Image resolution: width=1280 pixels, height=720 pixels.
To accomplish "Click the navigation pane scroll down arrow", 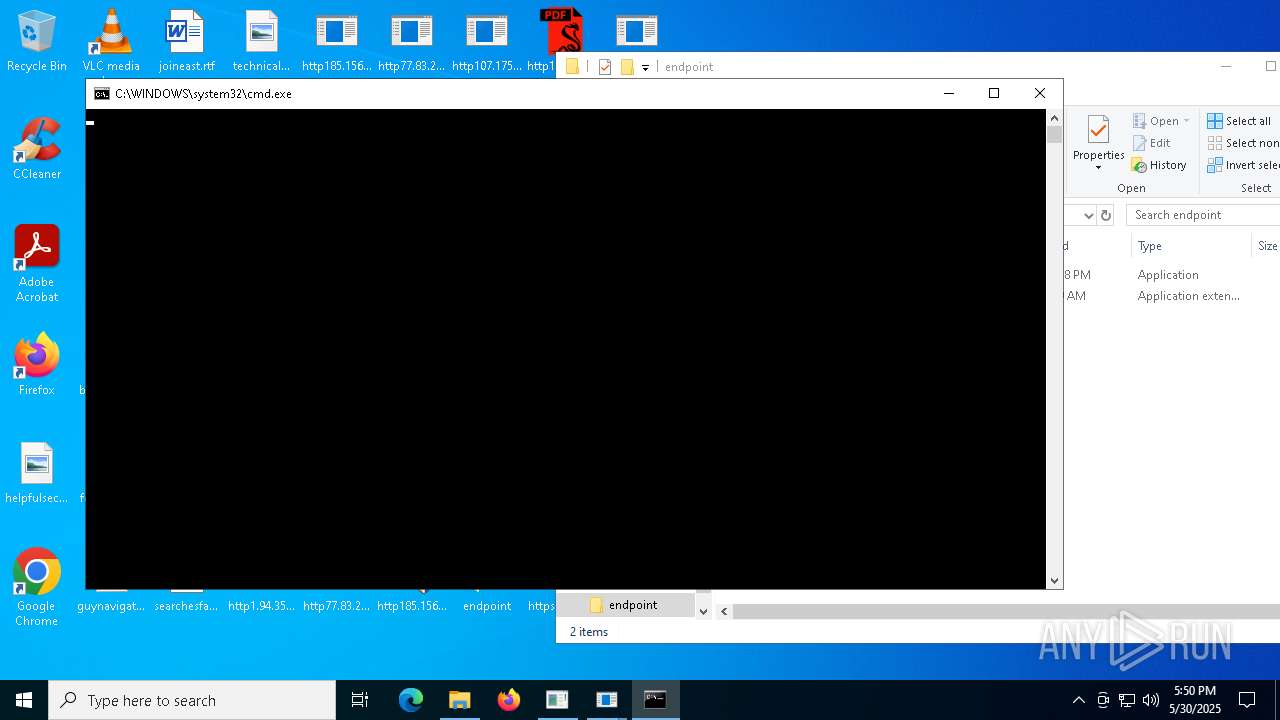I will click(703, 611).
